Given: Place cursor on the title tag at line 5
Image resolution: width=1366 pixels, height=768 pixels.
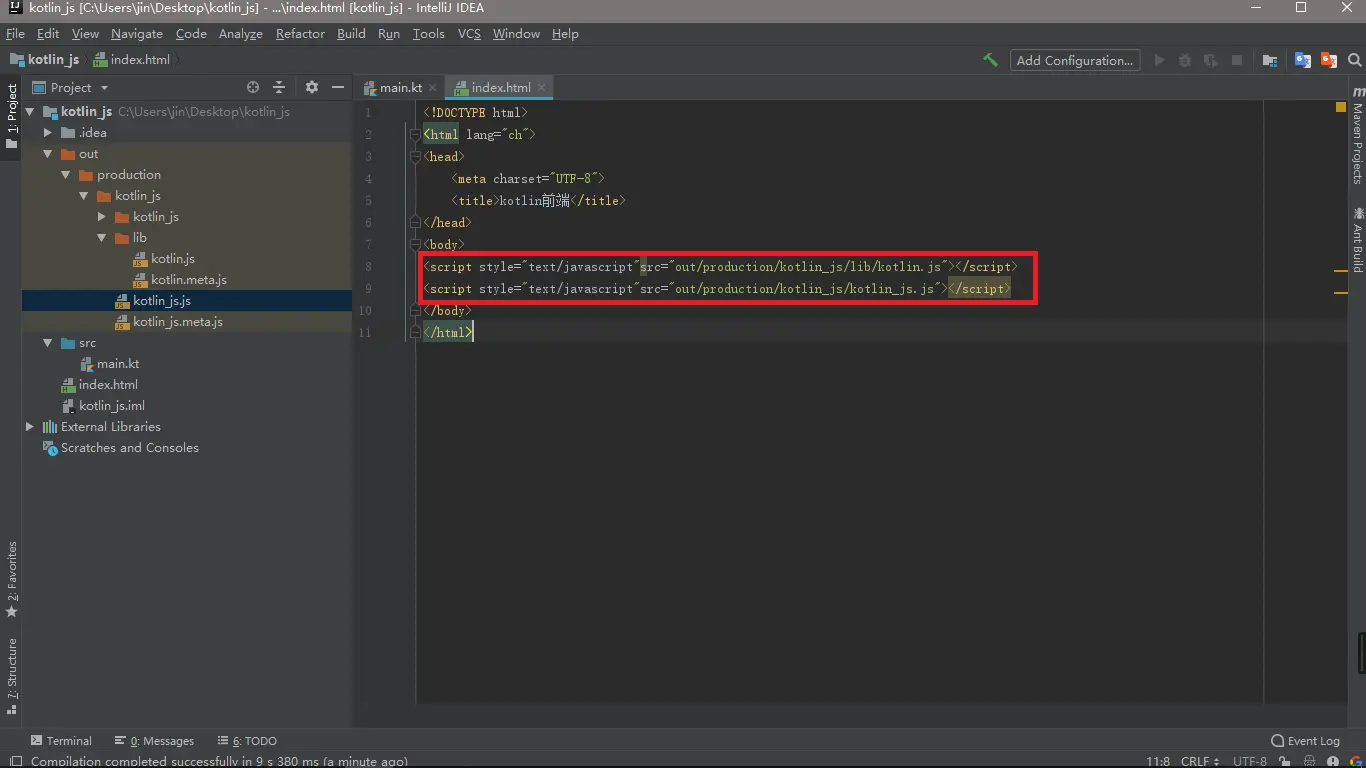Looking at the screenshot, I should (538, 201).
